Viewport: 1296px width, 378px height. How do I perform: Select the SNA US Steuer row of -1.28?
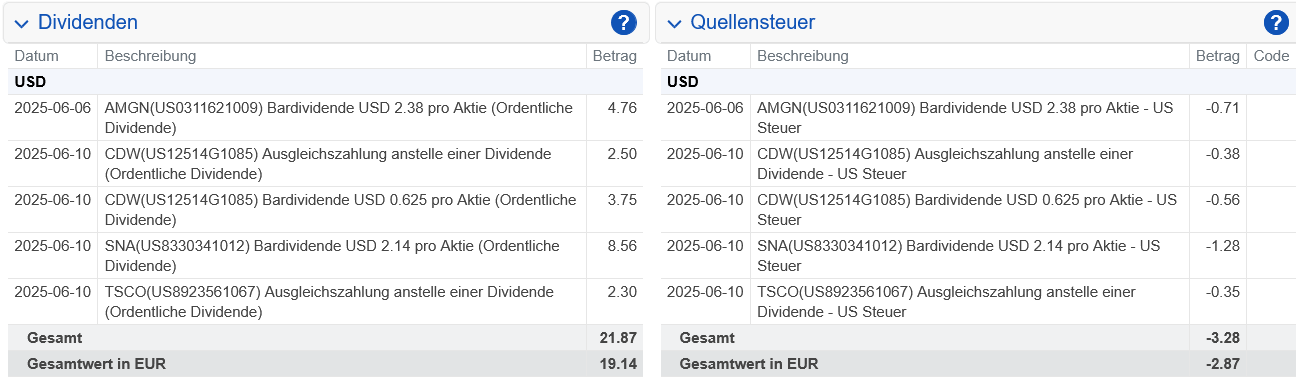coord(977,256)
